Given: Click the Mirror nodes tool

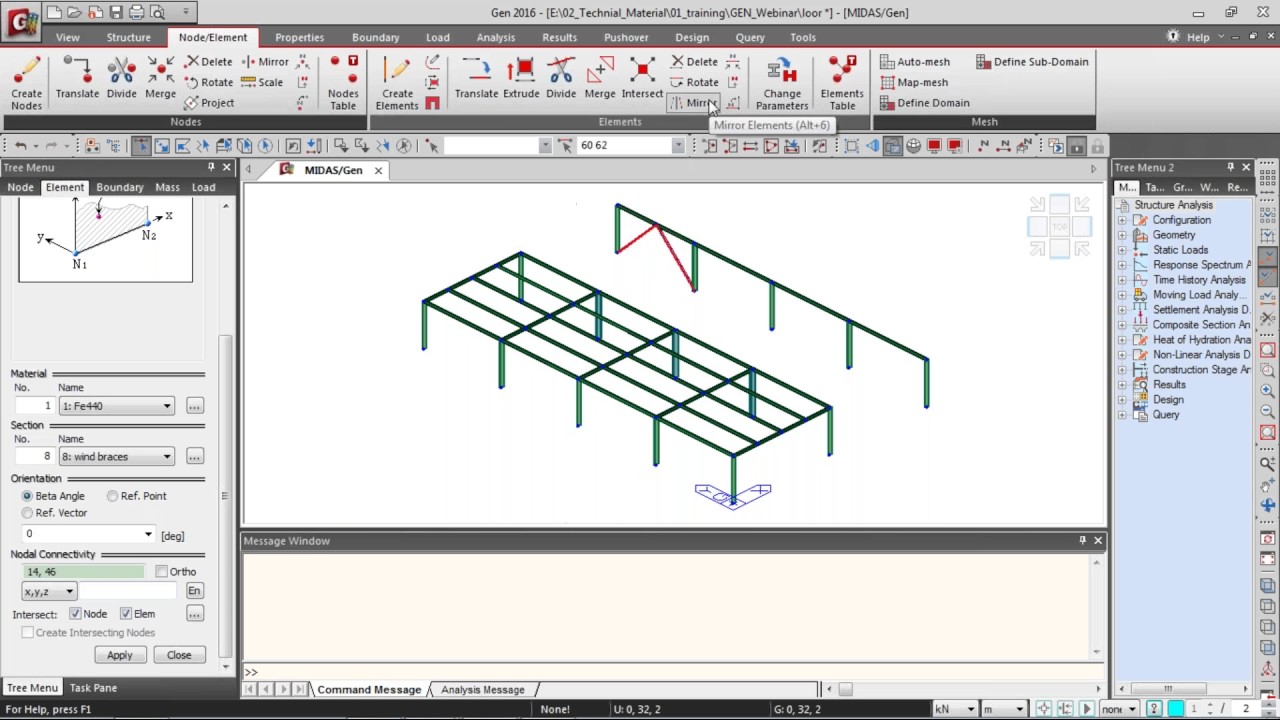Looking at the screenshot, I should click(x=264, y=61).
